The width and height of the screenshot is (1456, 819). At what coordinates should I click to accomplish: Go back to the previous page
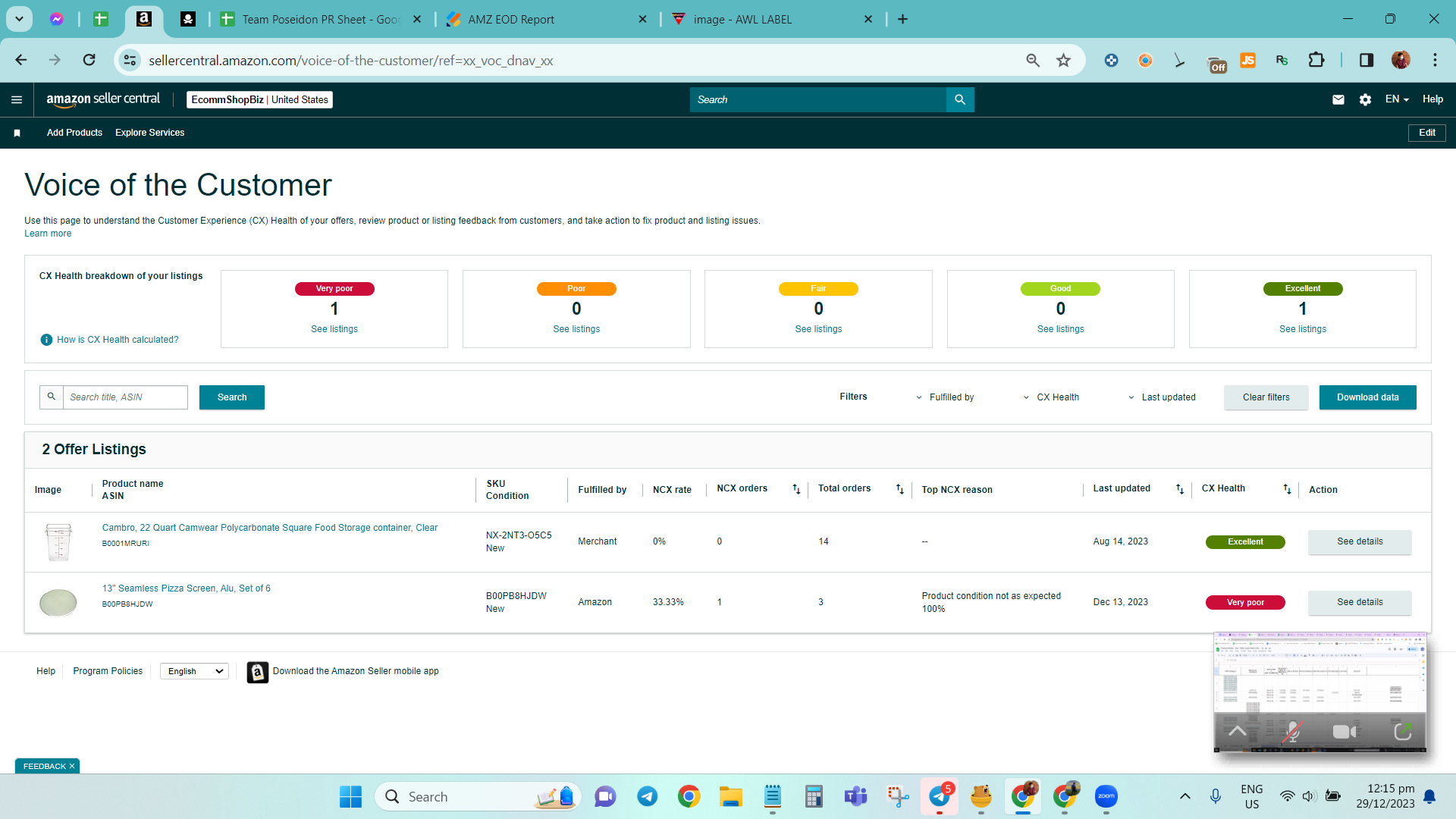[x=21, y=60]
